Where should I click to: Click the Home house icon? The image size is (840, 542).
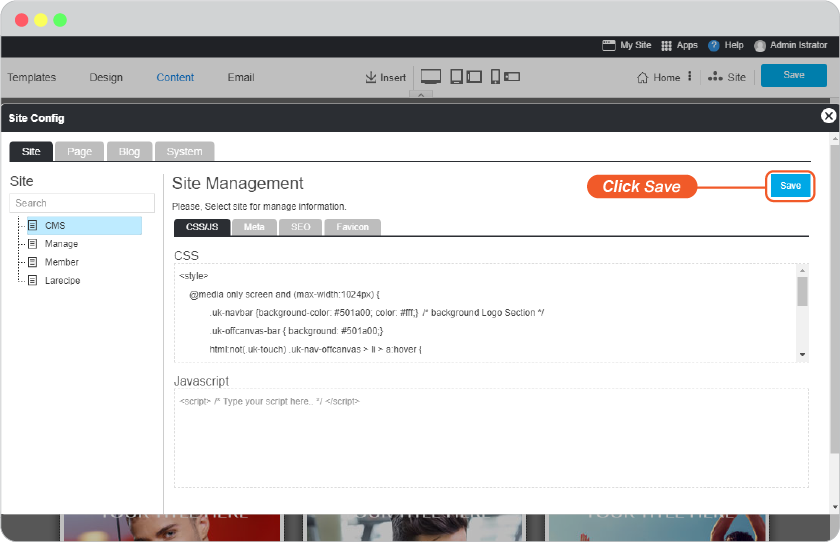point(642,78)
